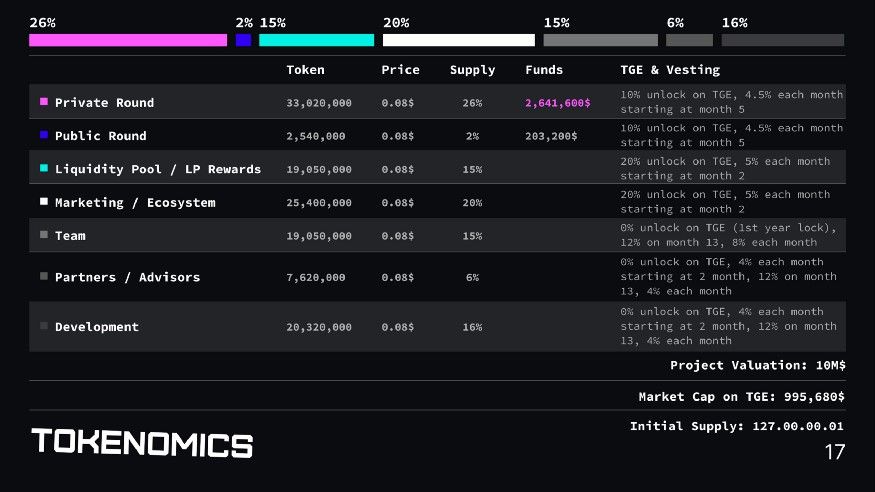This screenshot has height=492, width=875.
Task: Click the pink Private Round marker square
Action: [44, 102]
